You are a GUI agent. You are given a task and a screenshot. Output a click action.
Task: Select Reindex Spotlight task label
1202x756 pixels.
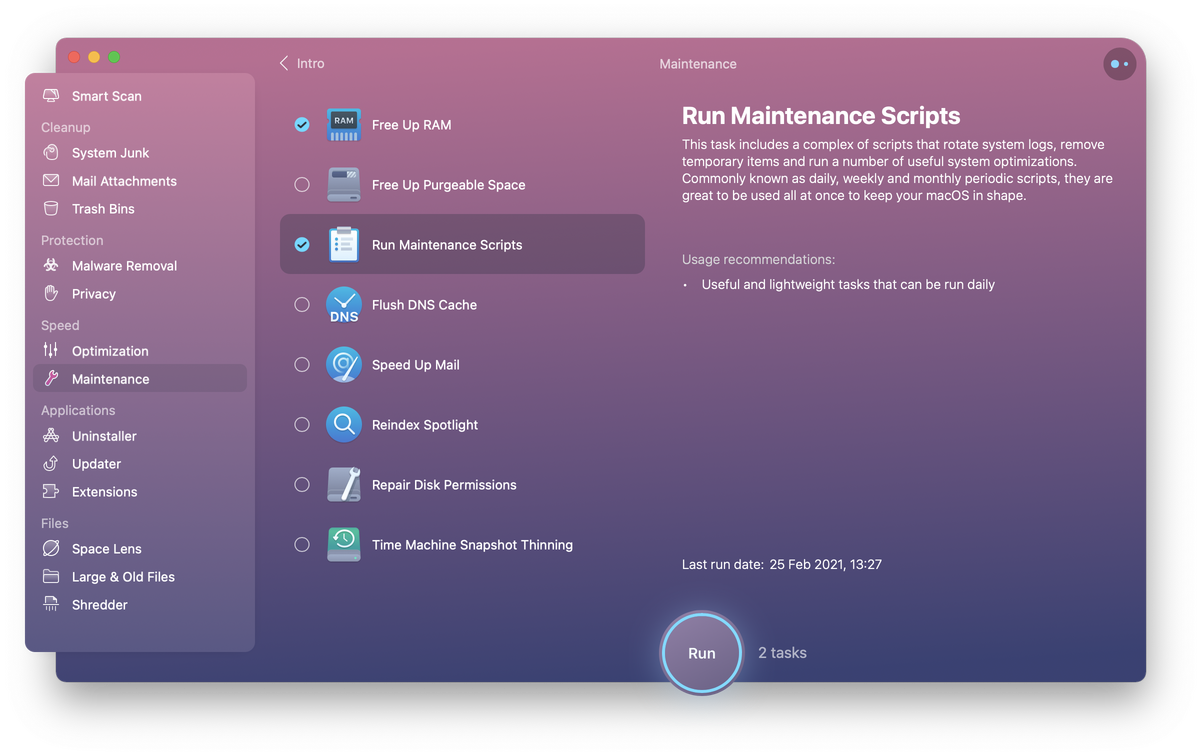pos(425,425)
